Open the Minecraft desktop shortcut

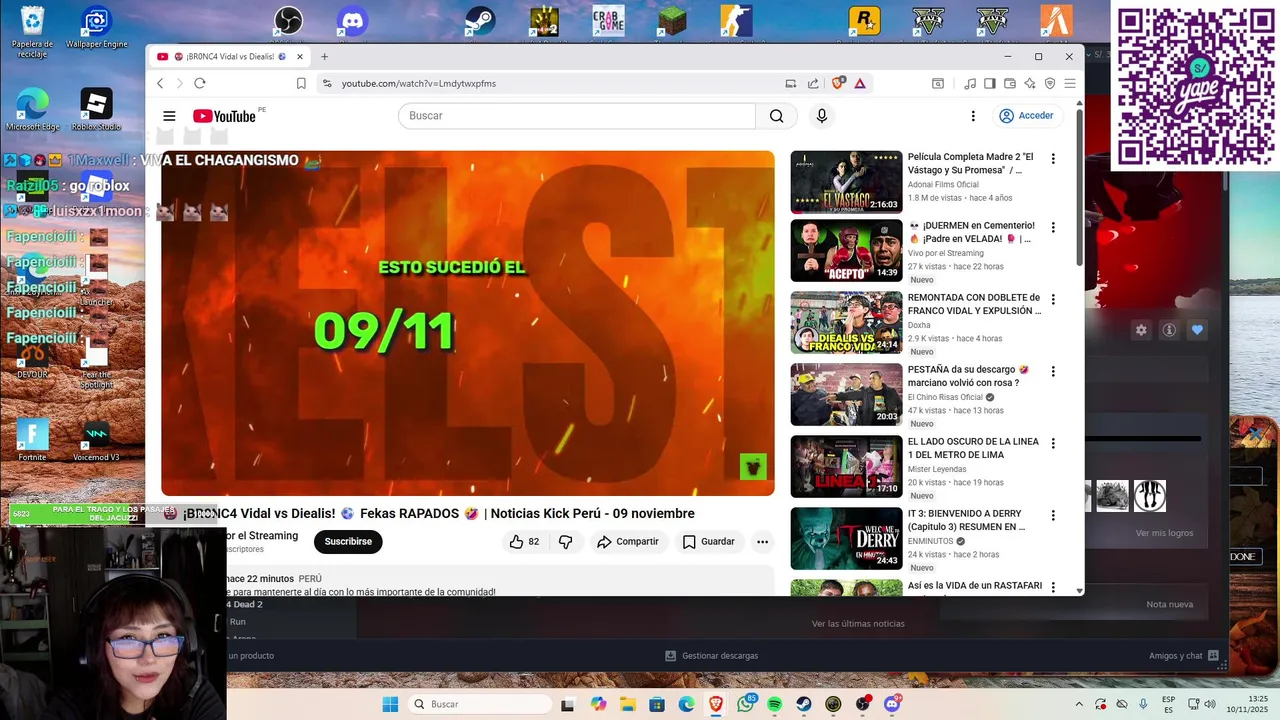coord(672,21)
